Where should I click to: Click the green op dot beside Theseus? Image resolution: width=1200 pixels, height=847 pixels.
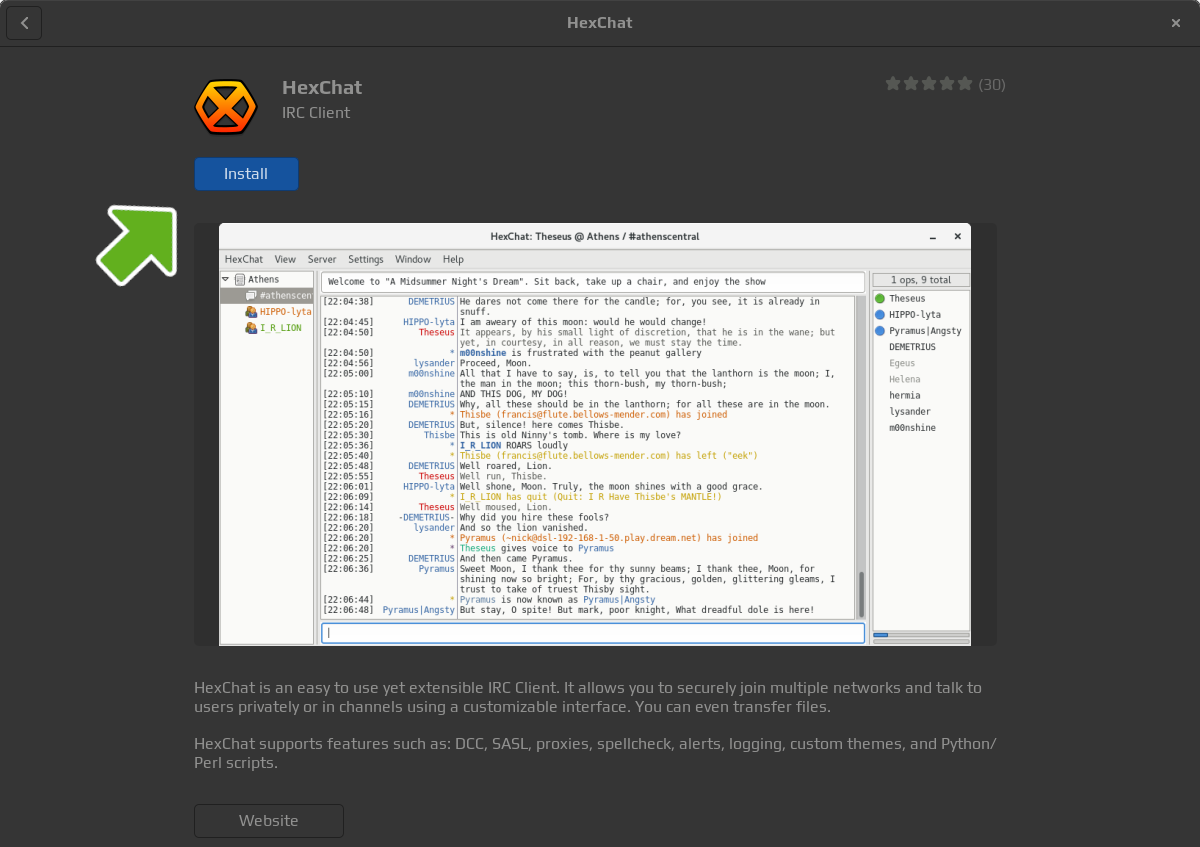point(880,299)
